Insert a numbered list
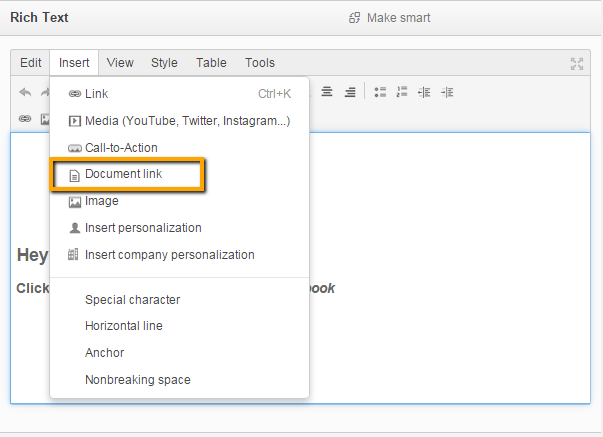The width and height of the screenshot is (603, 437). click(x=403, y=92)
